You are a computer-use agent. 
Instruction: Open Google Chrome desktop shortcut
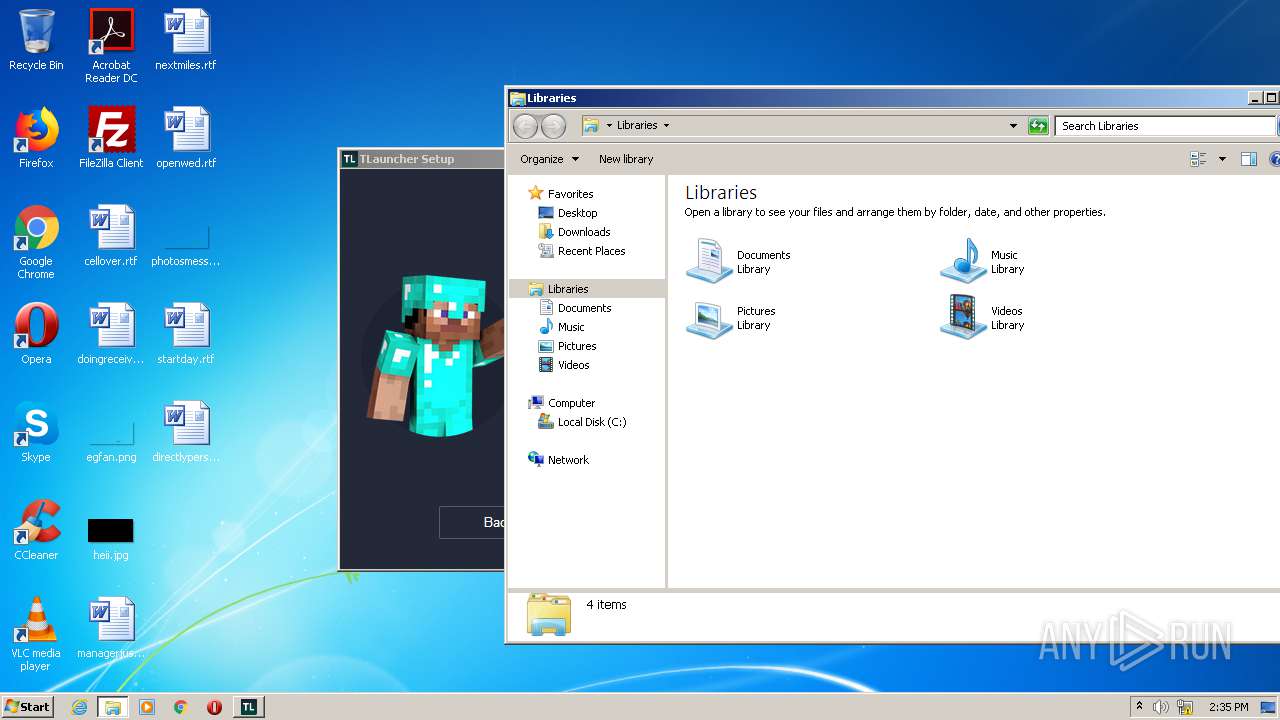[36, 242]
